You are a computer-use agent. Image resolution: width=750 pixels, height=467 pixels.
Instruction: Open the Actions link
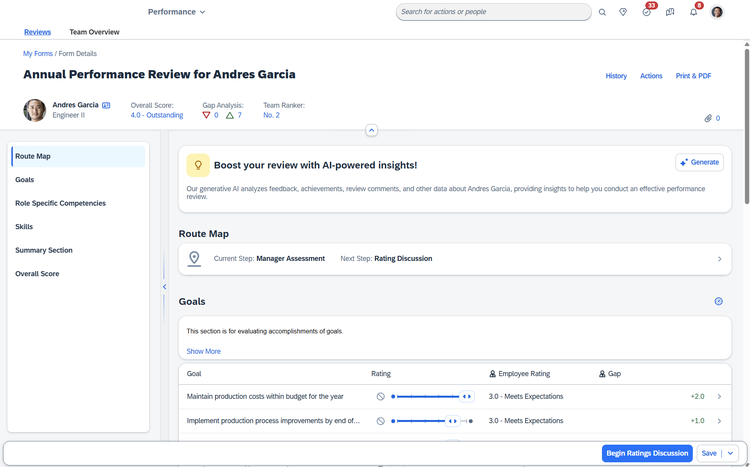651,76
